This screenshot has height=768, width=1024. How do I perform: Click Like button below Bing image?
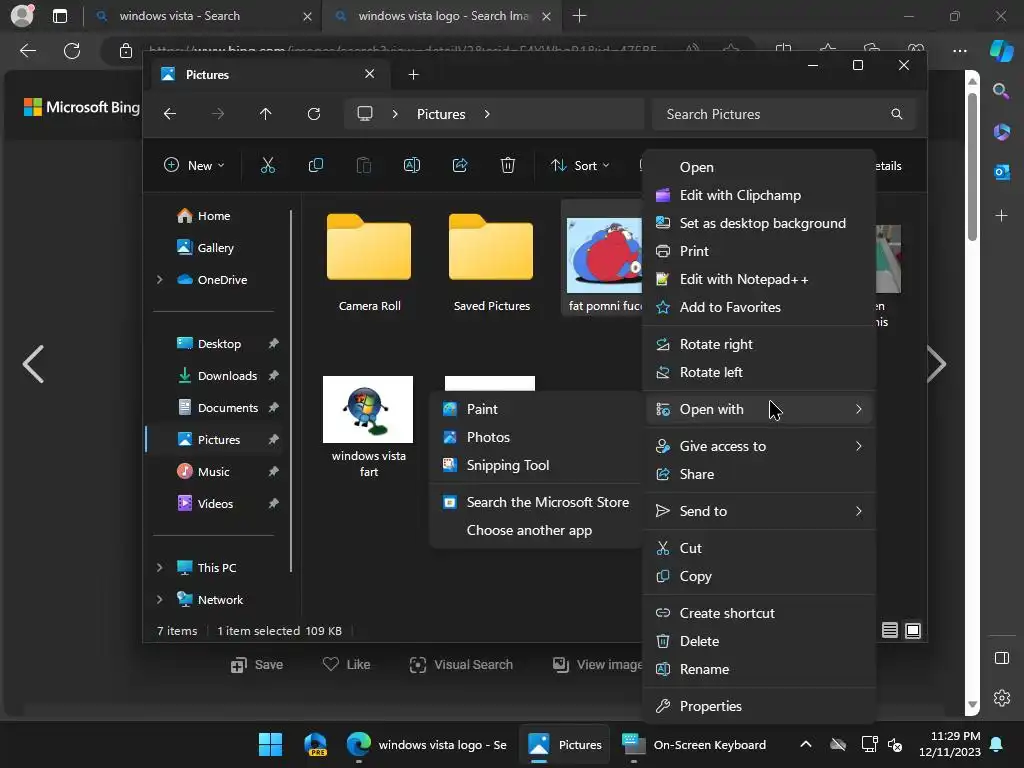(347, 665)
